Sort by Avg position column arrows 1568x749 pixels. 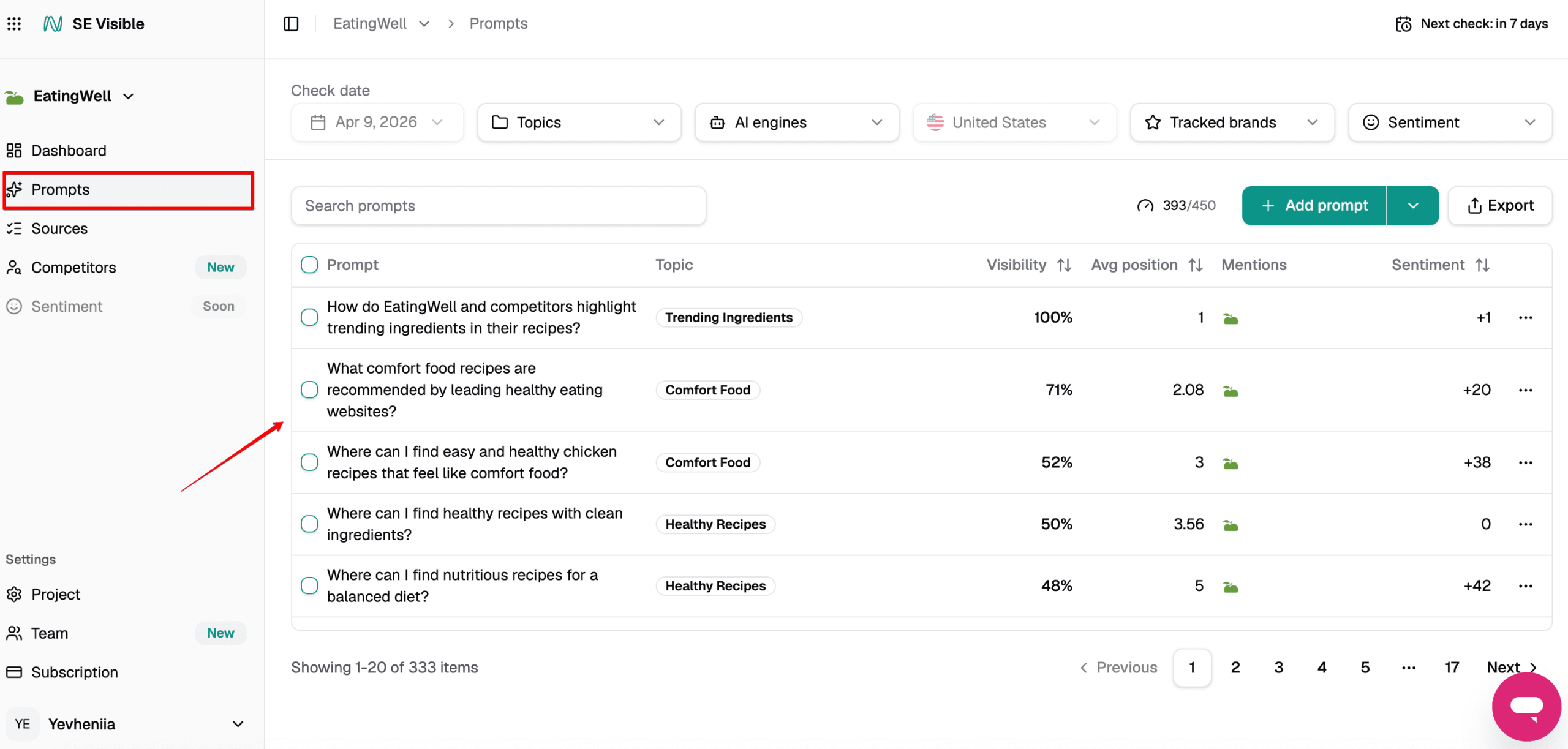click(x=1196, y=265)
